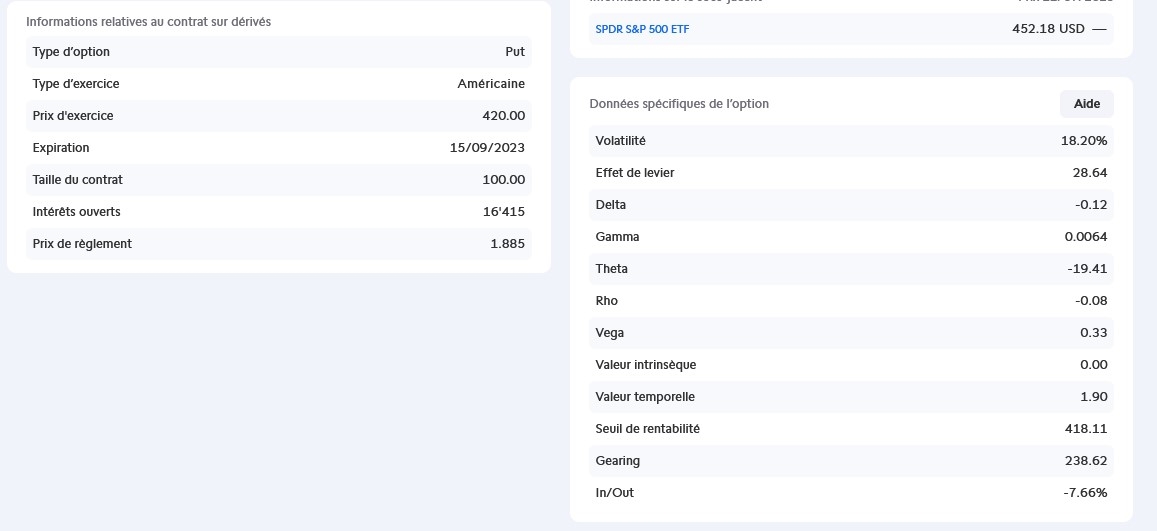Click the In/Out percentage value
Viewport: 1157px width, 531px height.
pos(1085,493)
